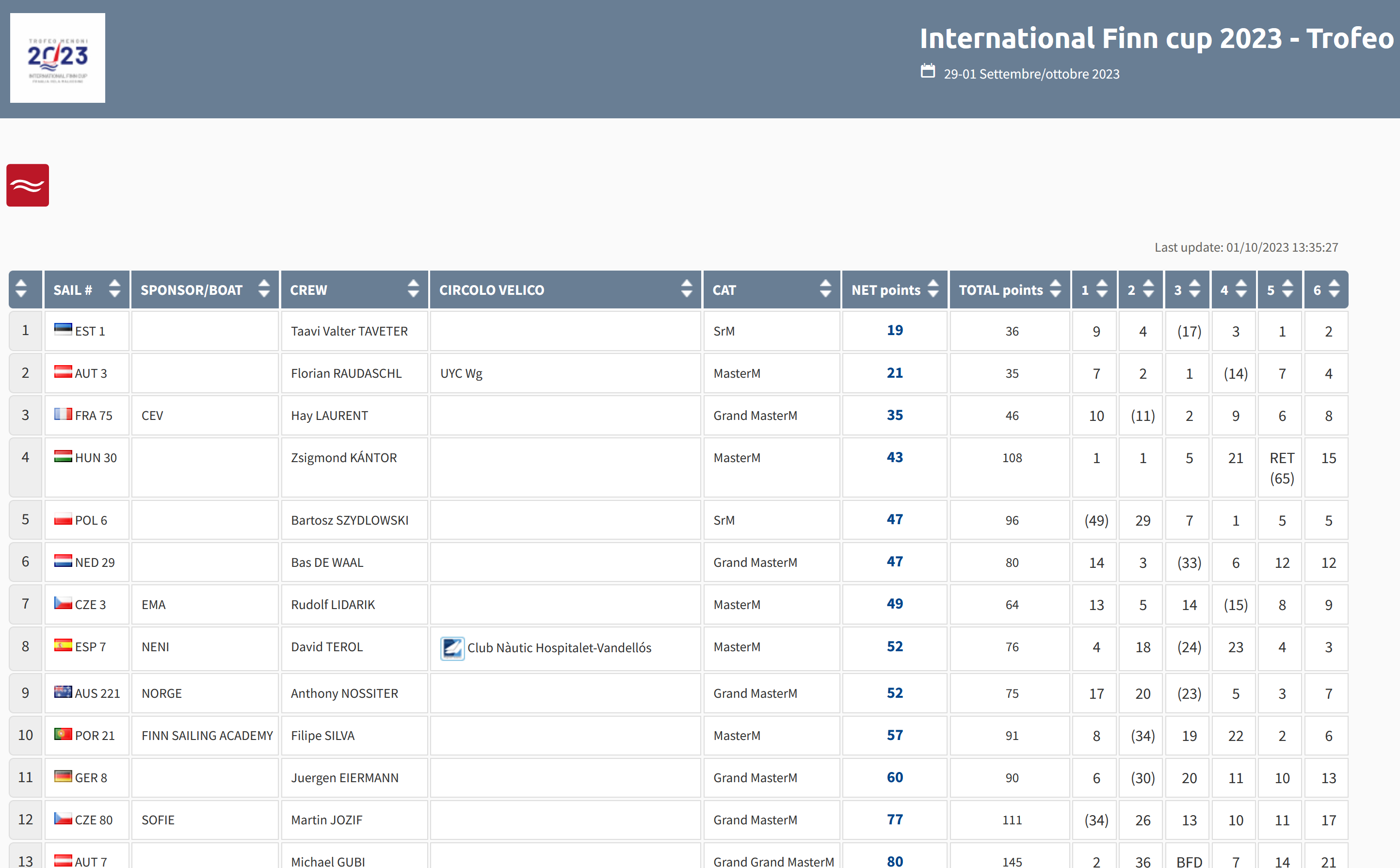This screenshot has width=1400, height=868.
Task: Sort by race 5 column
Action: pyautogui.click(x=1287, y=289)
